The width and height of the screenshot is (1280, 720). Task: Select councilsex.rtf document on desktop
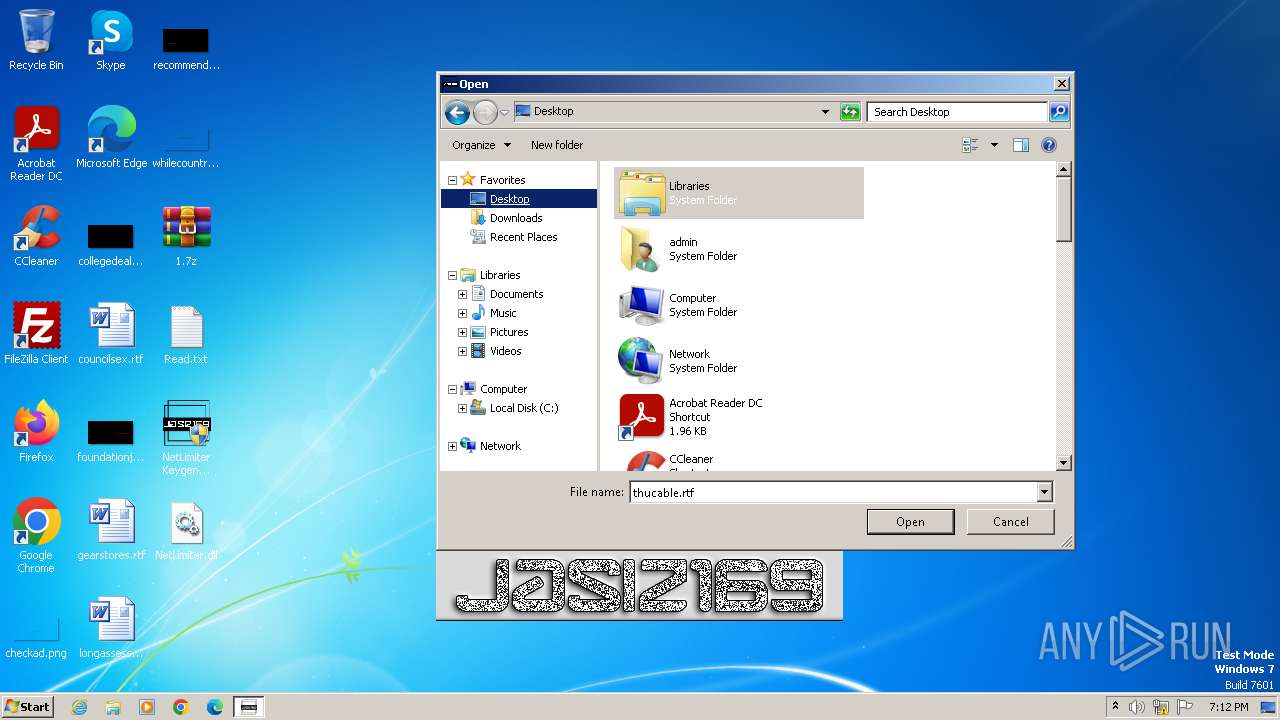click(111, 333)
